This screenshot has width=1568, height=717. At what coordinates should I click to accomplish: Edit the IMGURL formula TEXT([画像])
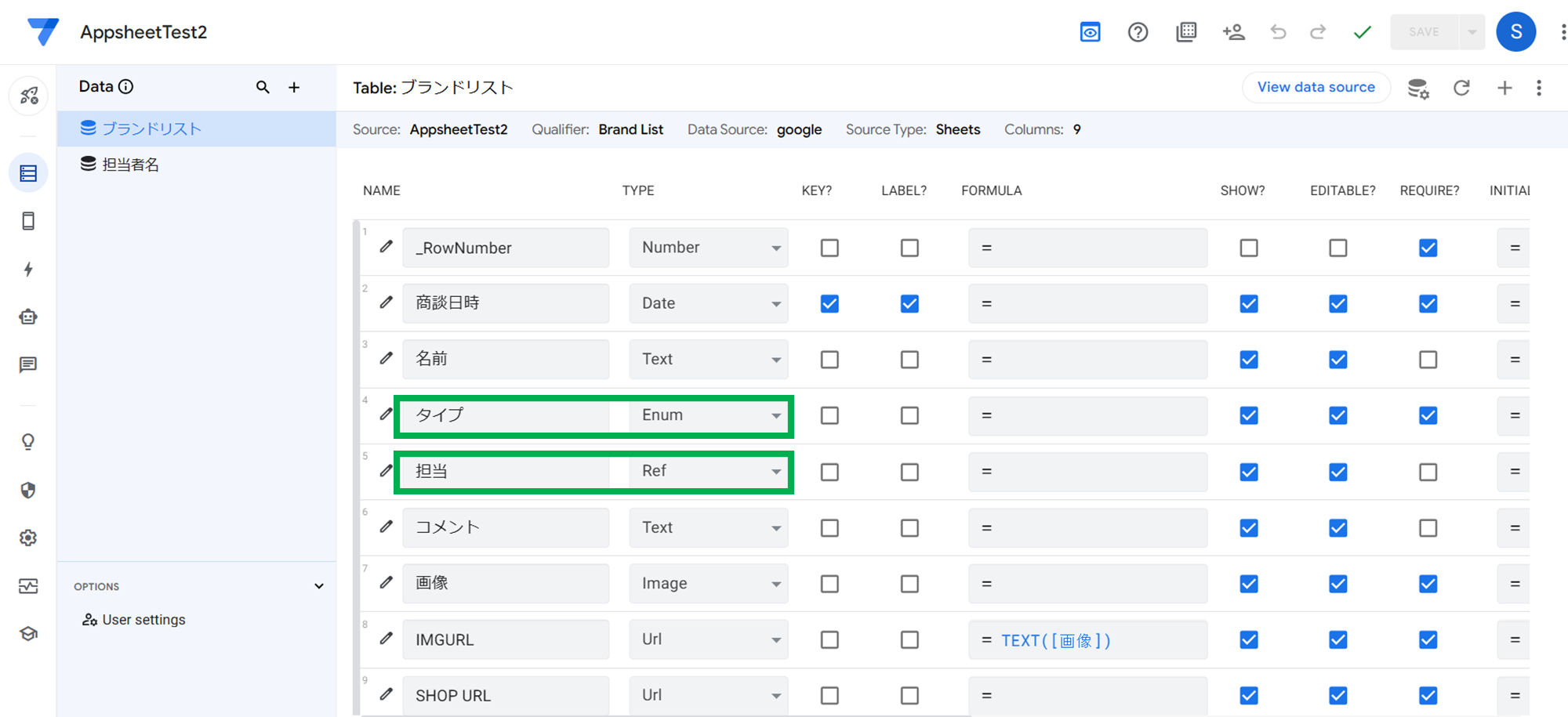pyautogui.click(x=1087, y=640)
